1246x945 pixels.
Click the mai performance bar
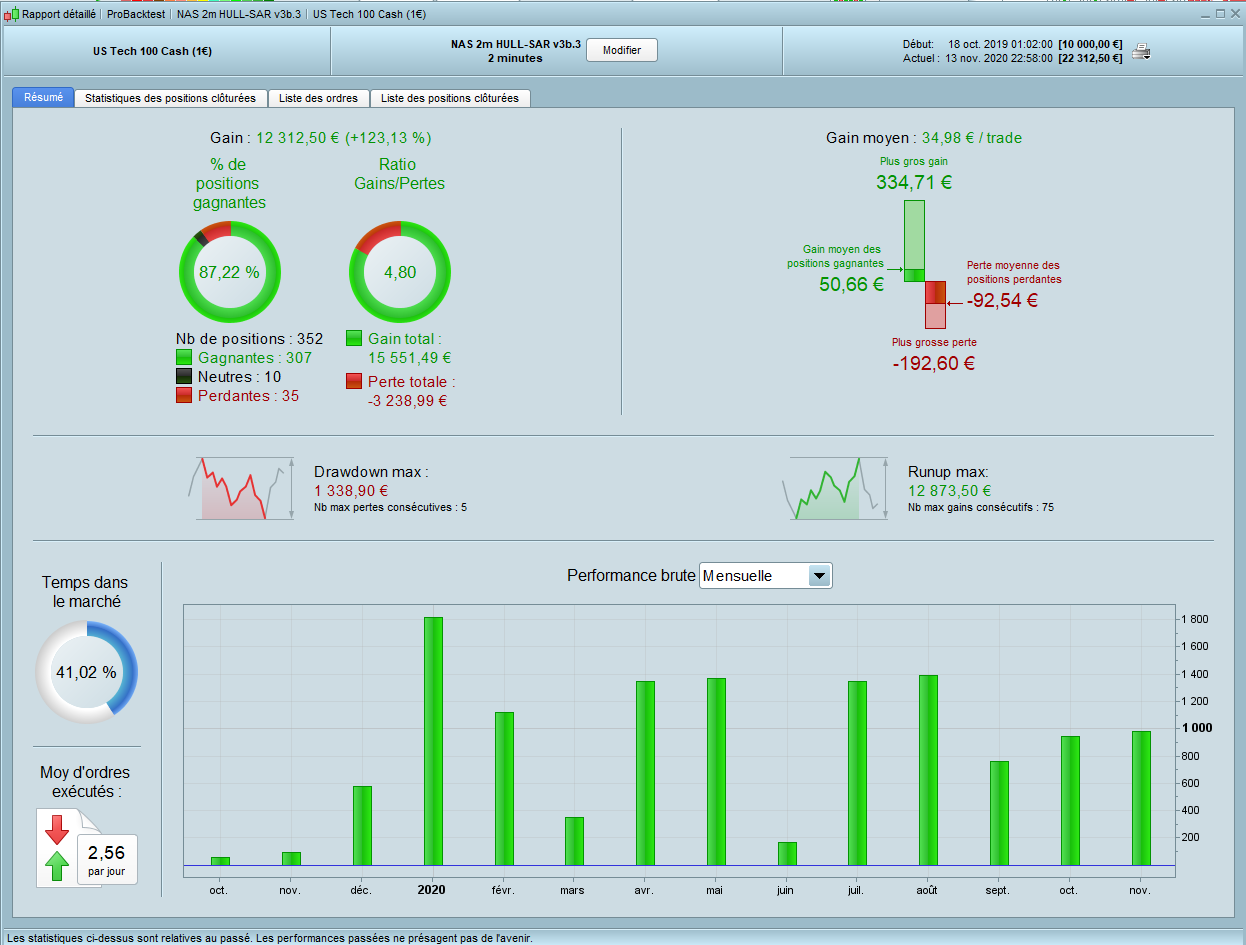coord(716,771)
